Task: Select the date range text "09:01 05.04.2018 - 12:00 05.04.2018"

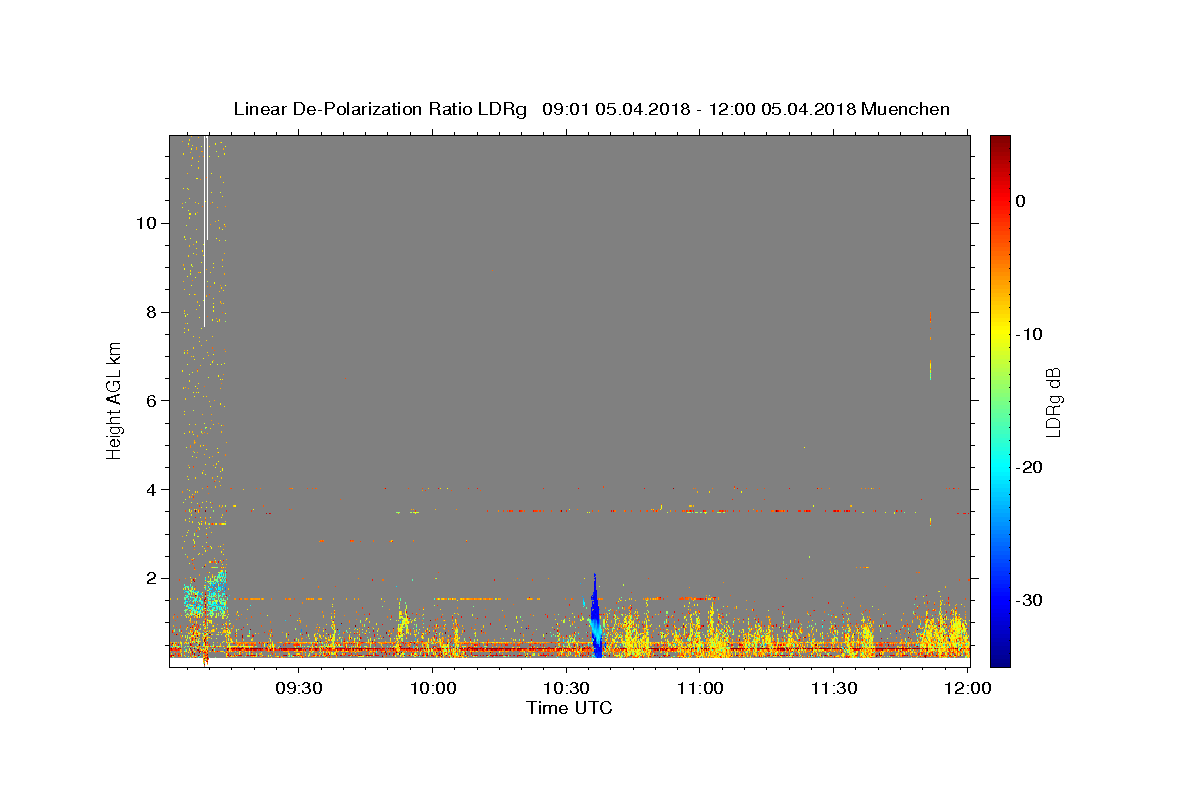Action: [x=699, y=109]
